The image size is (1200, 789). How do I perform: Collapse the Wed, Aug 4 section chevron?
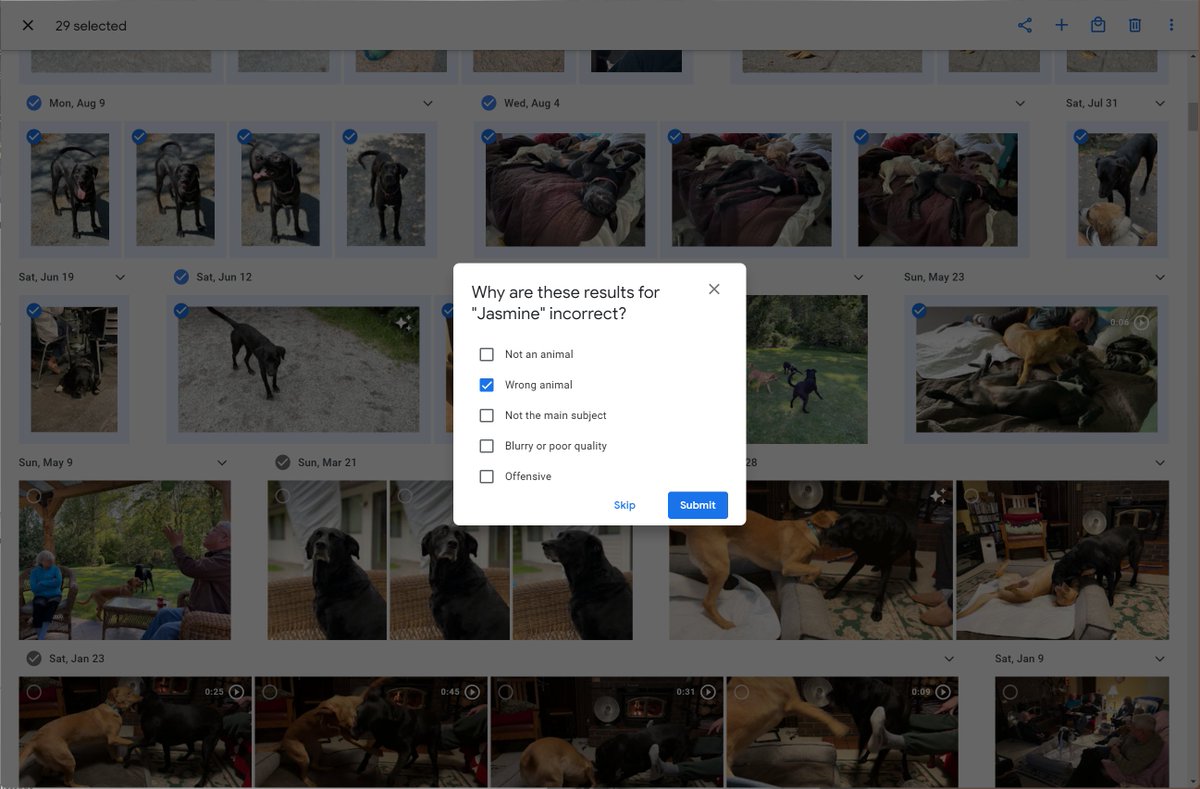(1020, 103)
